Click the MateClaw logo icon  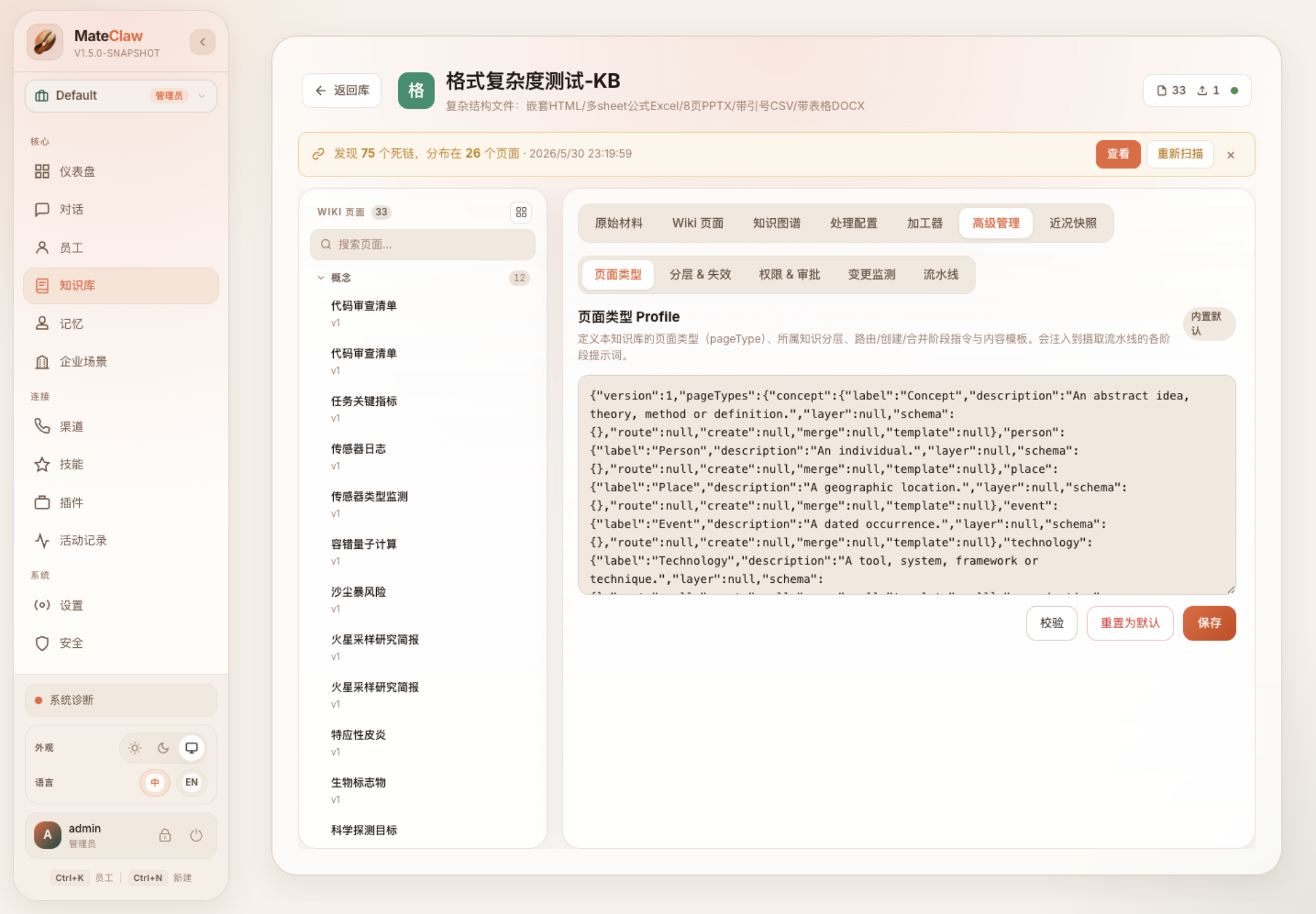tap(45, 42)
